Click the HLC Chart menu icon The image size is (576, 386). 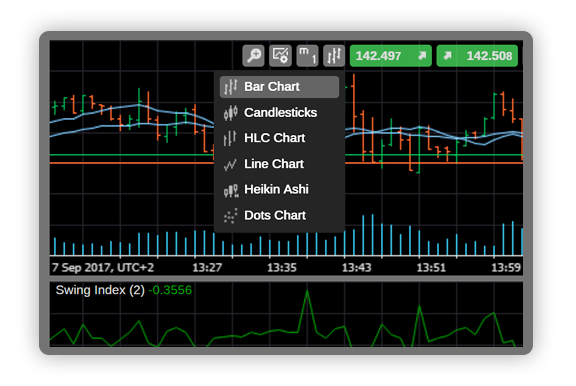pos(230,138)
